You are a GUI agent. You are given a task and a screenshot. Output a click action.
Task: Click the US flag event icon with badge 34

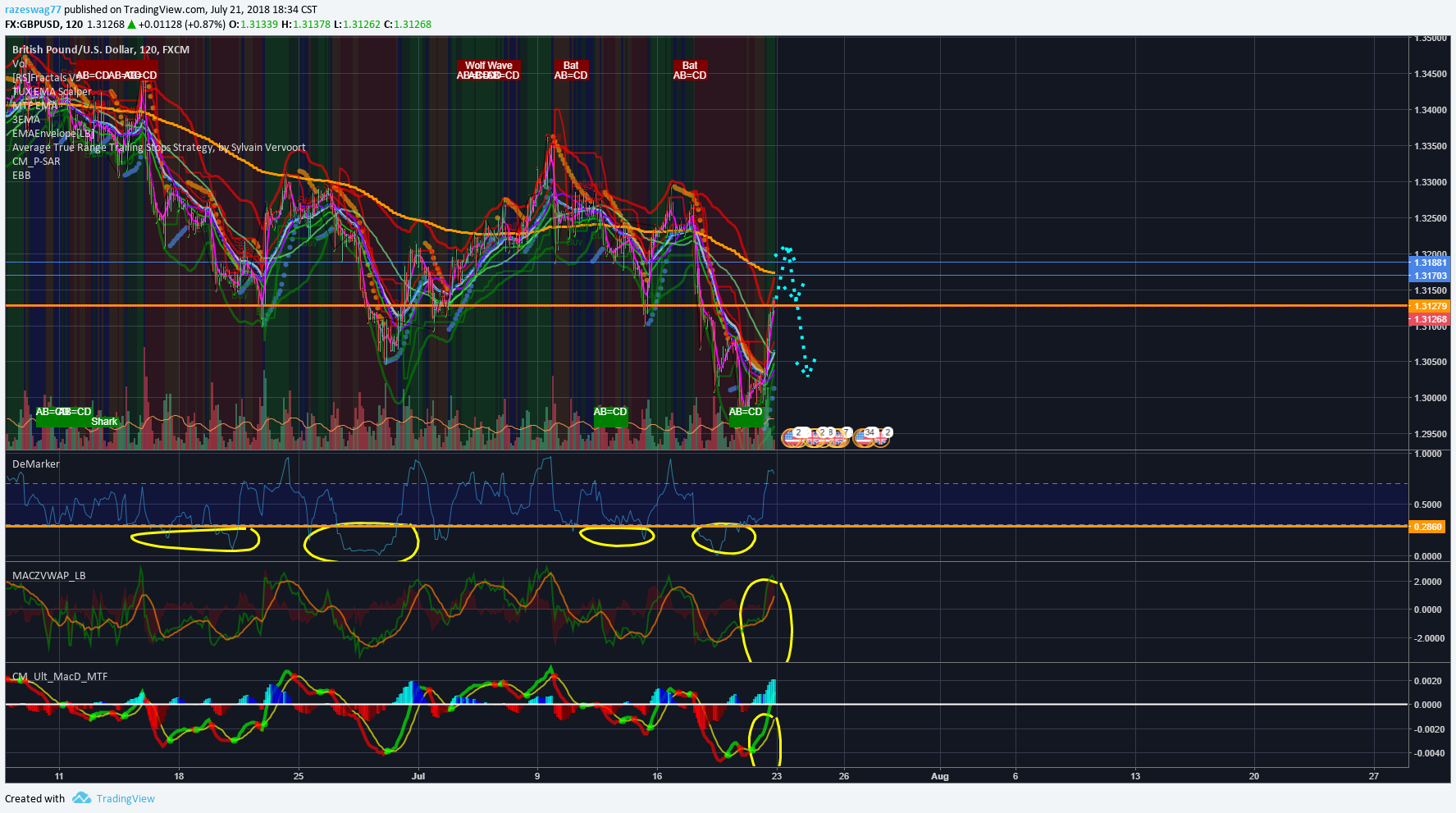pos(864,438)
